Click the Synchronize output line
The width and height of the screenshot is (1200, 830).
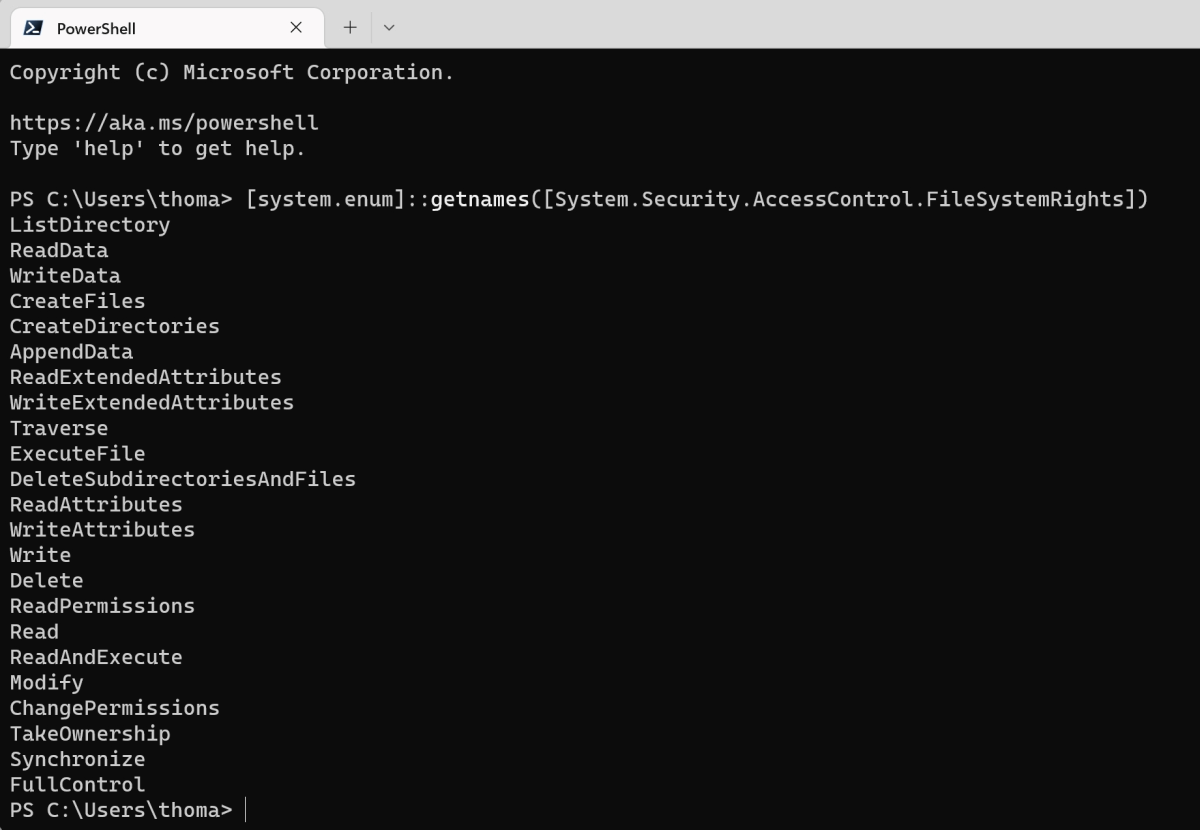coord(77,759)
